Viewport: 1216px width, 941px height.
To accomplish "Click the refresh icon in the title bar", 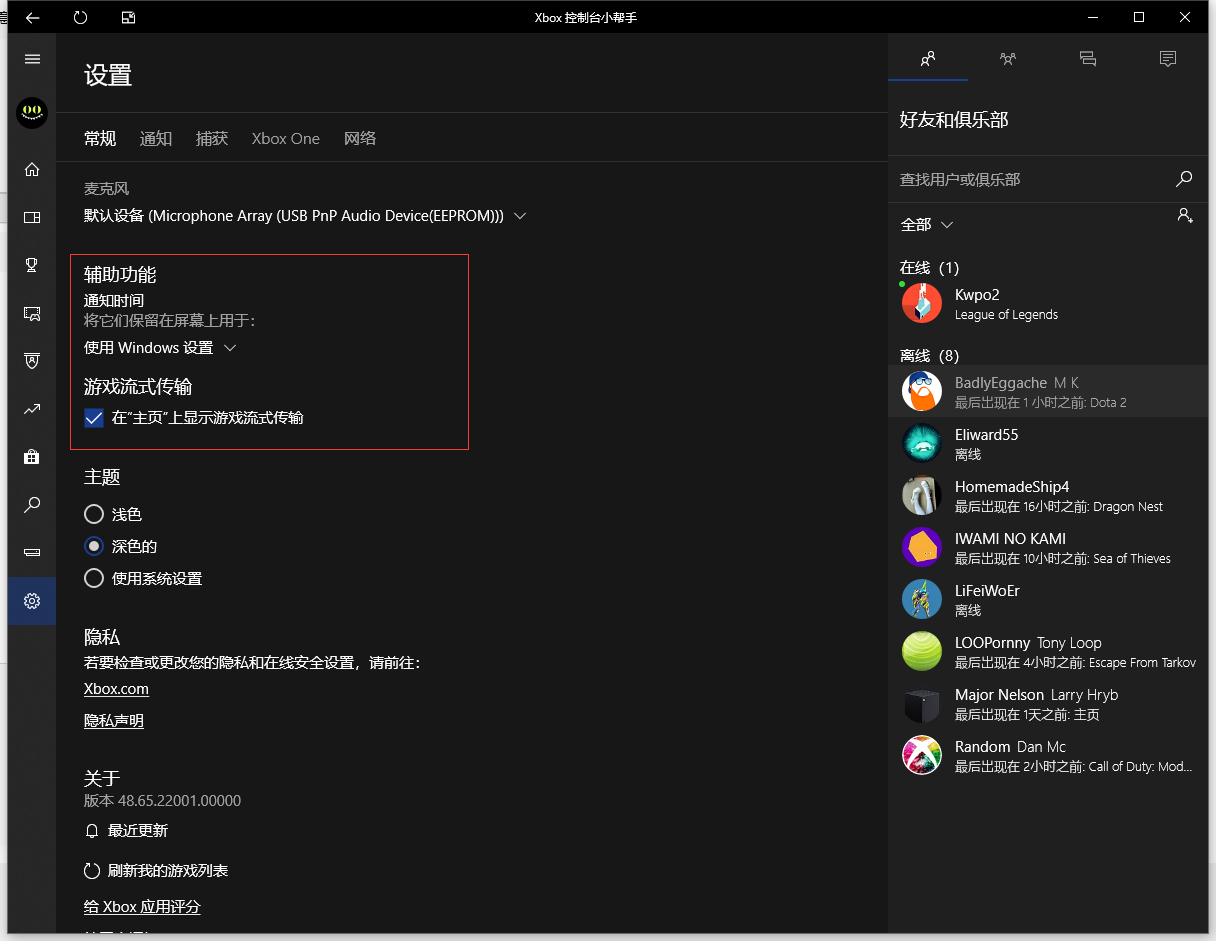I will coord(81,17).
